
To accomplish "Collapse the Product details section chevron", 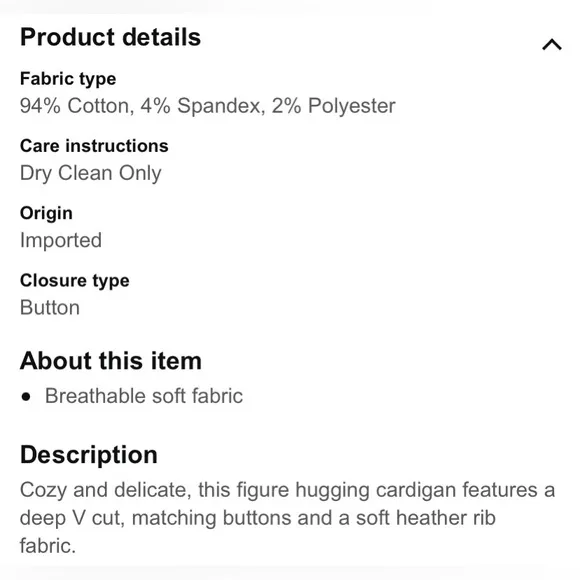I will pos(552,44).
